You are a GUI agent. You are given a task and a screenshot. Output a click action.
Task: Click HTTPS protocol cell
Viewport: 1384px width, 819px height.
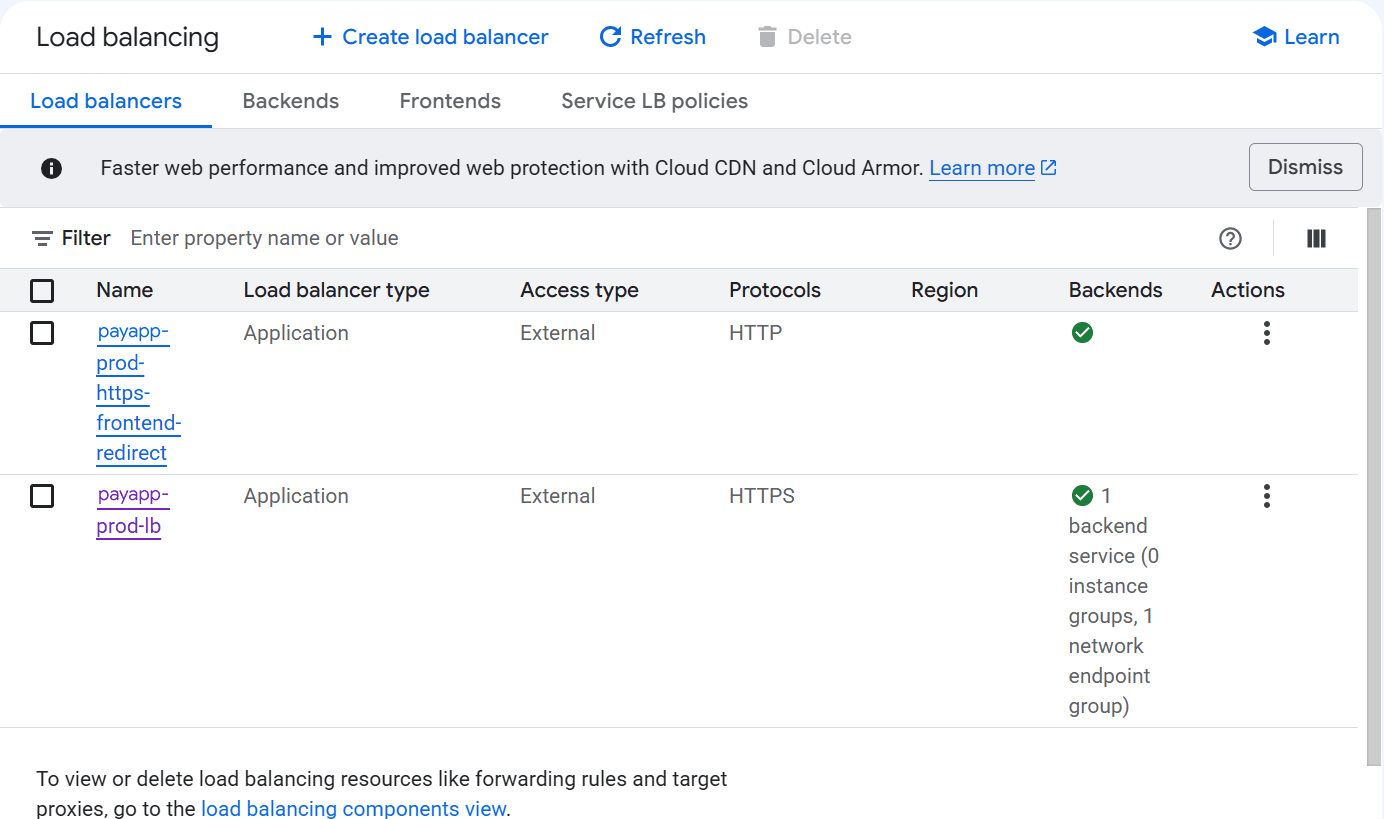[x=762, y=496]
